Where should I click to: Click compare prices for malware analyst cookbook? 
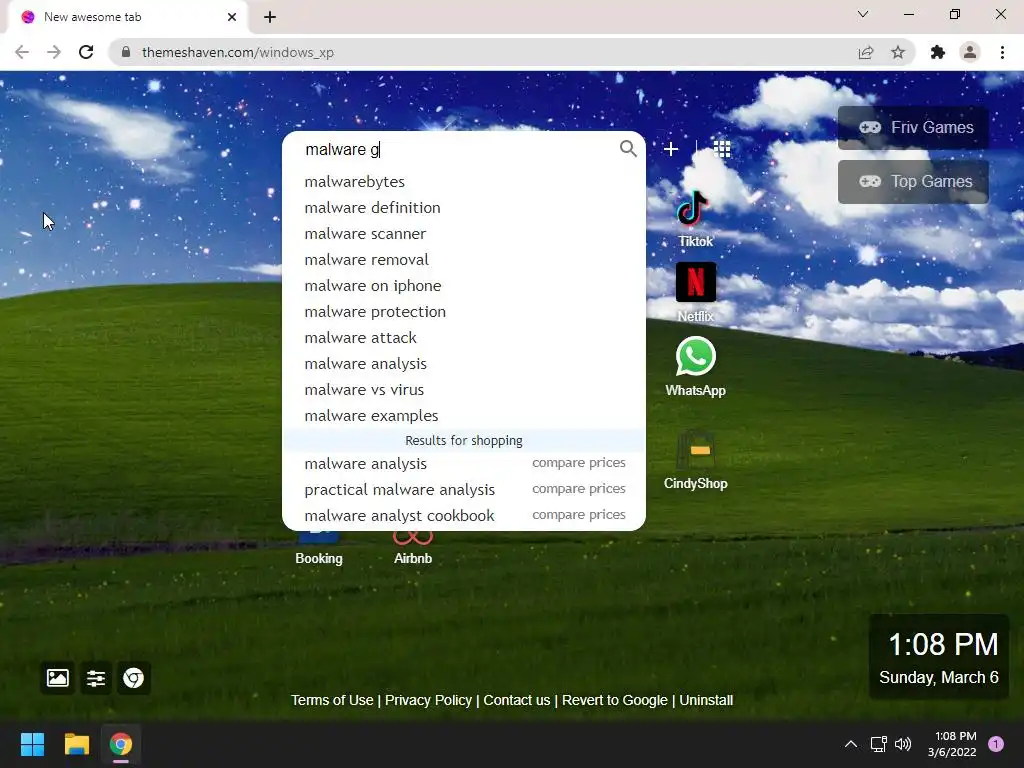pos(579,515)
